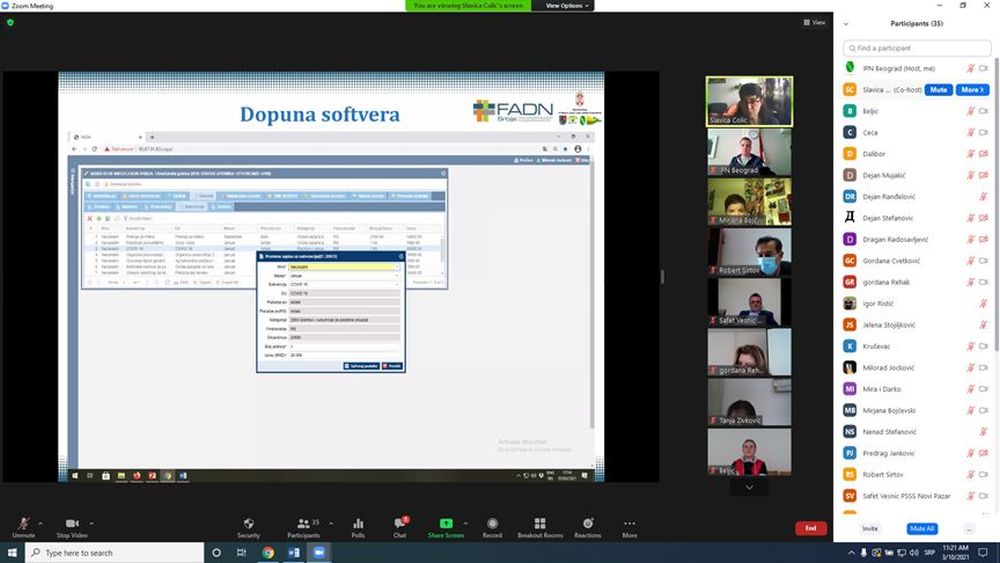Click the Invite button

[x=870, y=529]
